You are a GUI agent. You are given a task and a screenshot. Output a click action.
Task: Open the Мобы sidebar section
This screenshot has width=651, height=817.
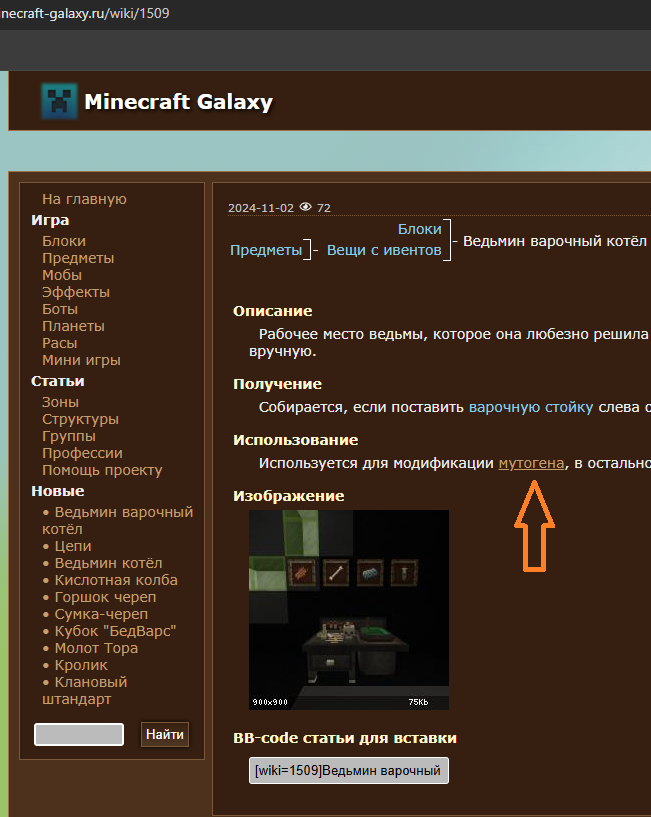click(x=62, y=275)
